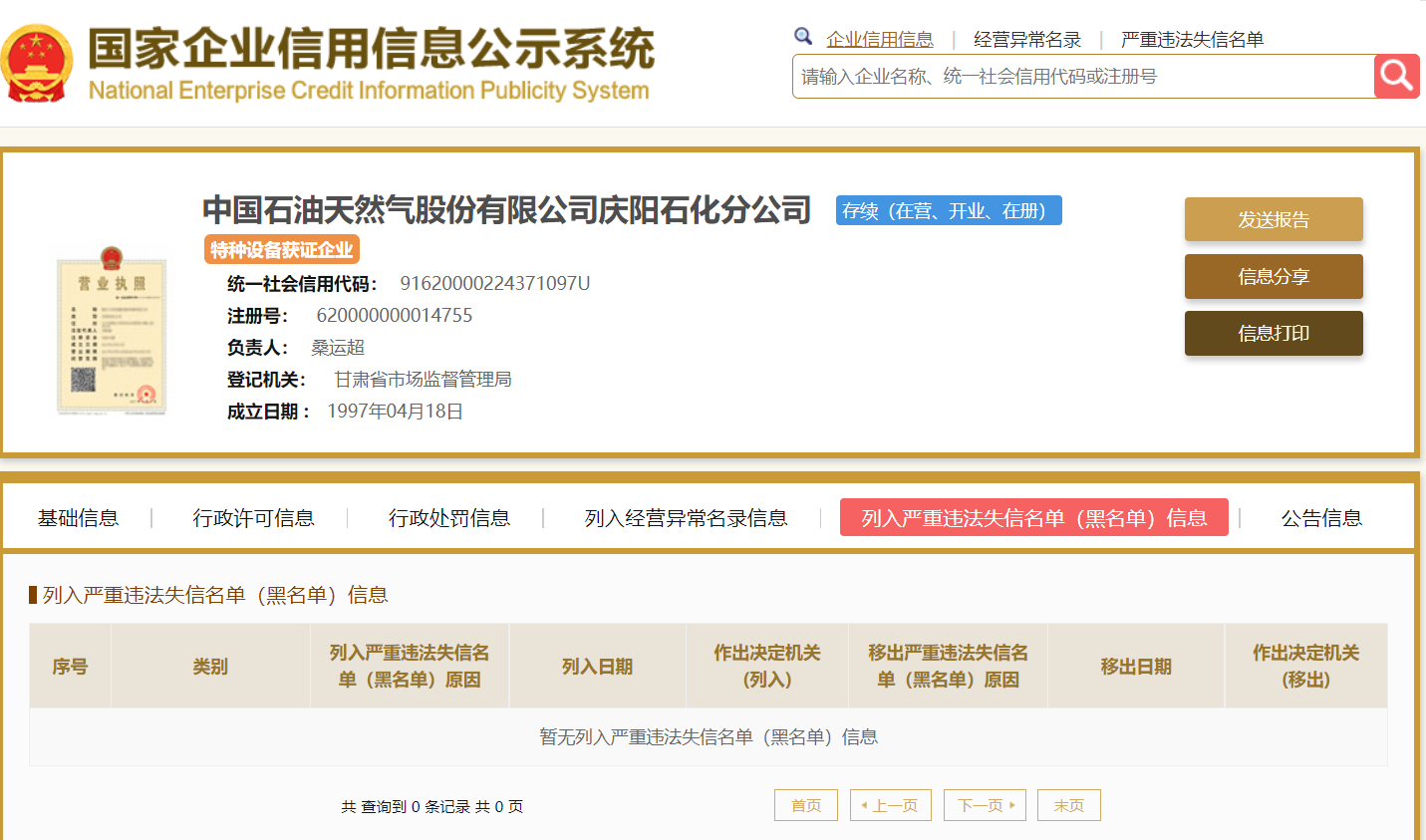Click the 移出严重违法失信名单（黑名单）原因 column header
This screenshot has width=1426, height=840.
coord(948,666)
